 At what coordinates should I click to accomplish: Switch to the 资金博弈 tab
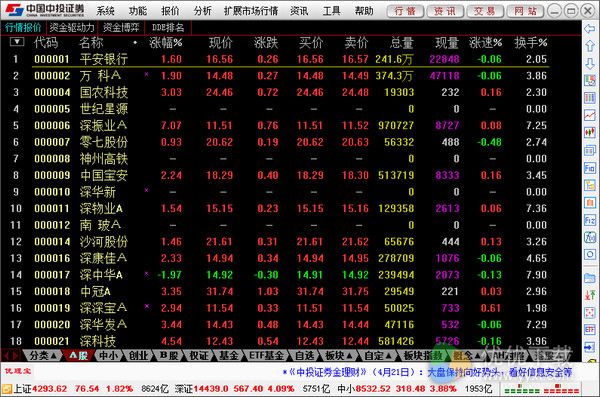tap(121, 28)
